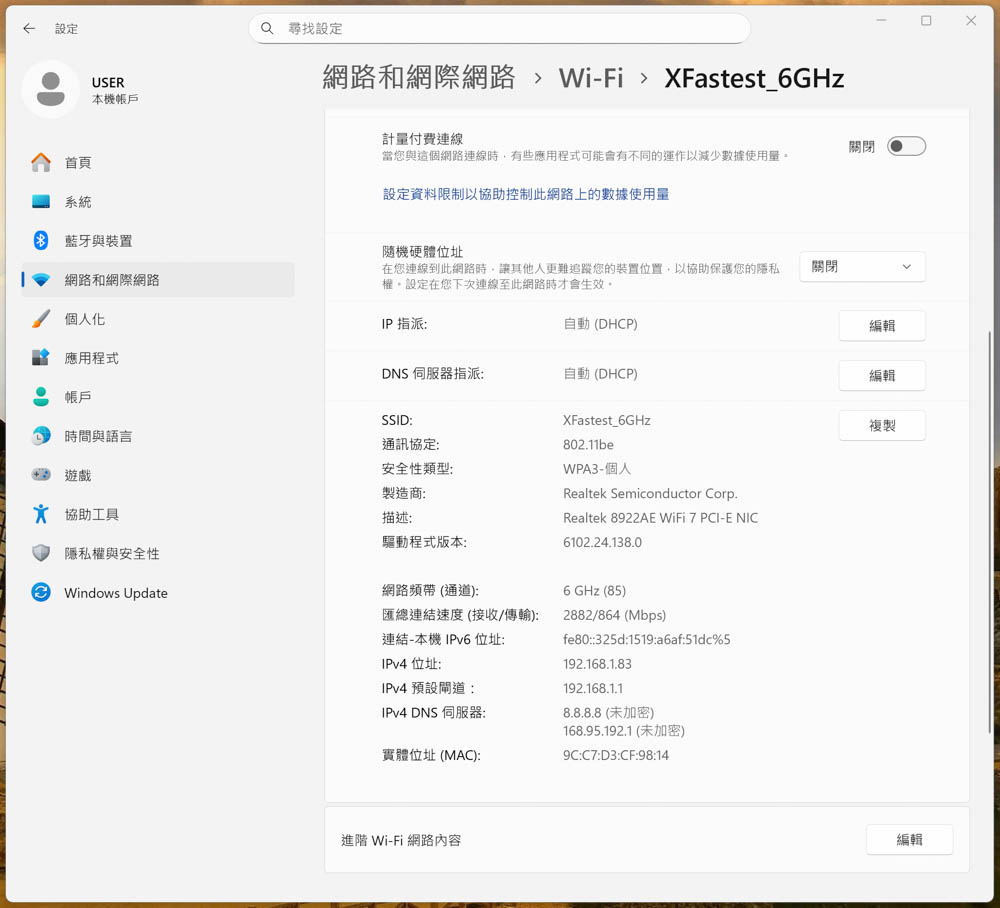Click Edit button for IP assignment
Viewport: 1000px width, 908px height.
coord(881,326)
